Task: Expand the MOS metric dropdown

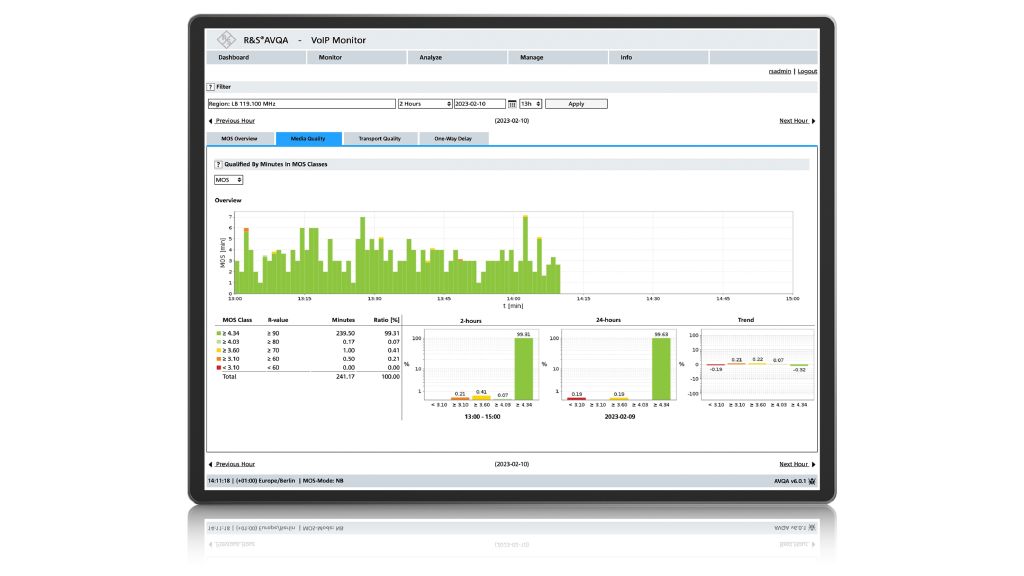Action: pos(228,180)
